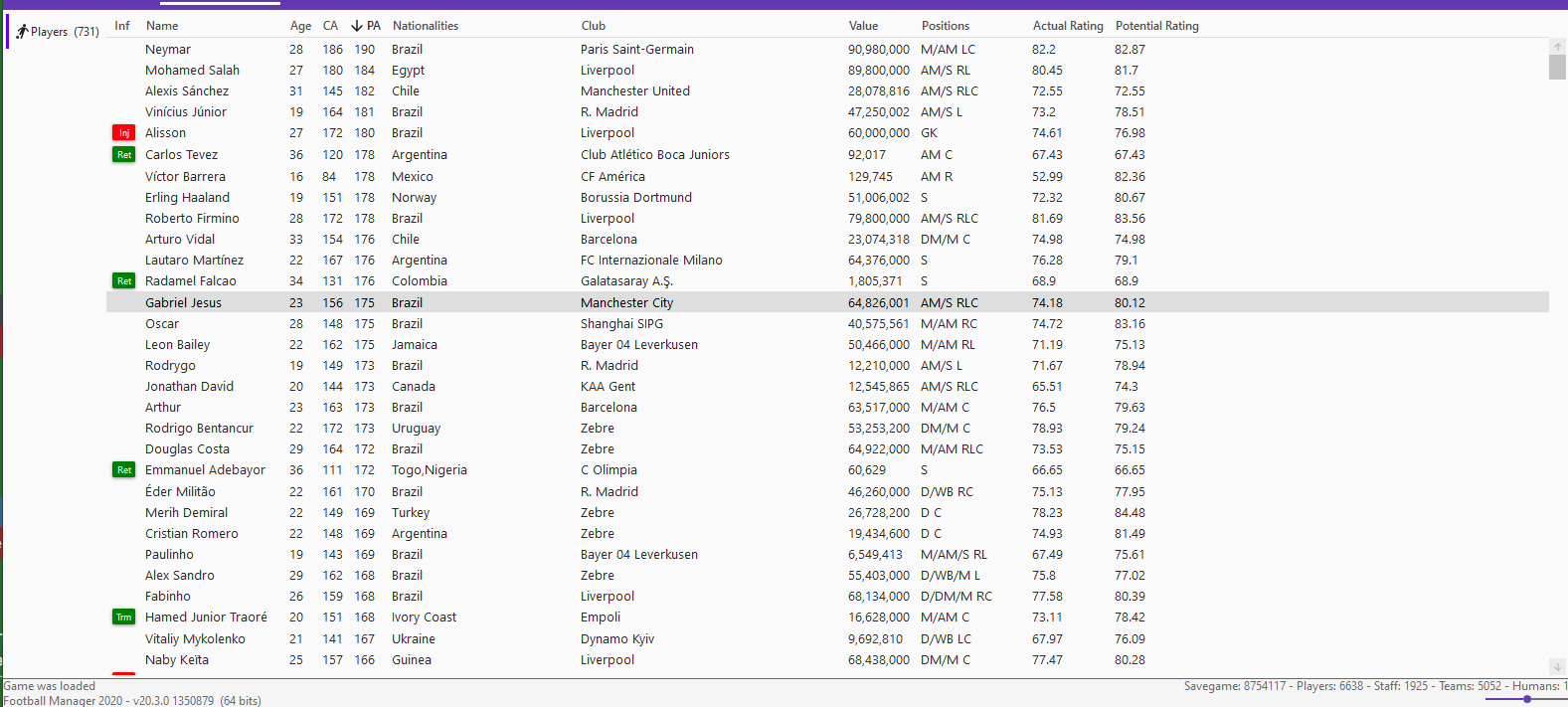Click the Dynamo Kyiv club cell

617,639
